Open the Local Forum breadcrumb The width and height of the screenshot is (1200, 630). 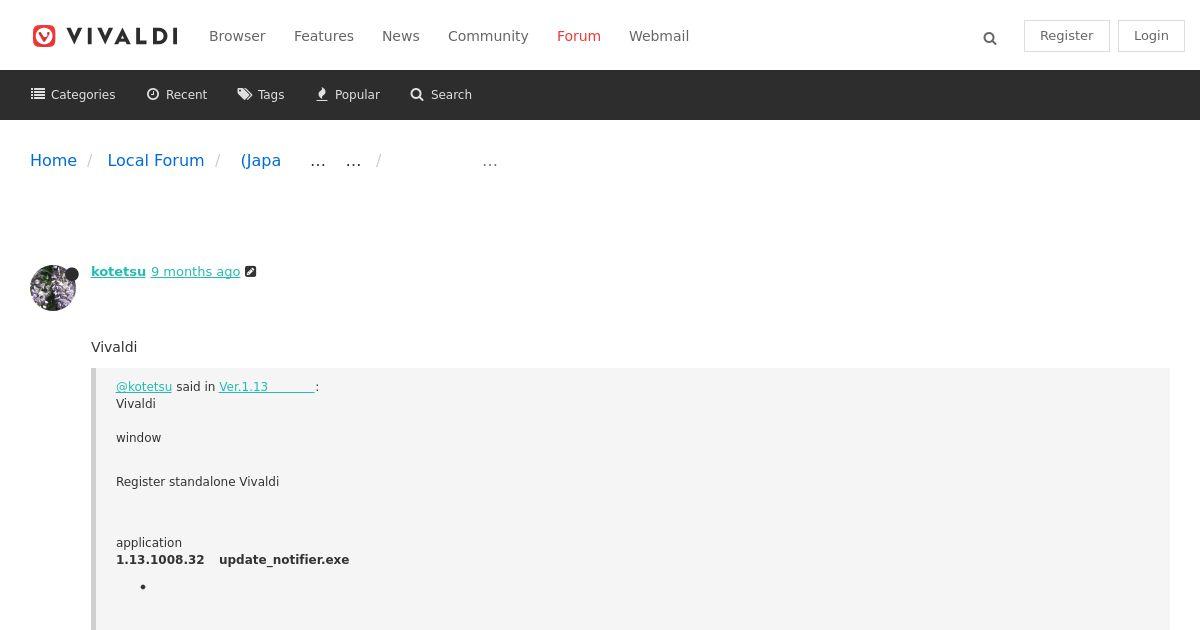[156, 161]
